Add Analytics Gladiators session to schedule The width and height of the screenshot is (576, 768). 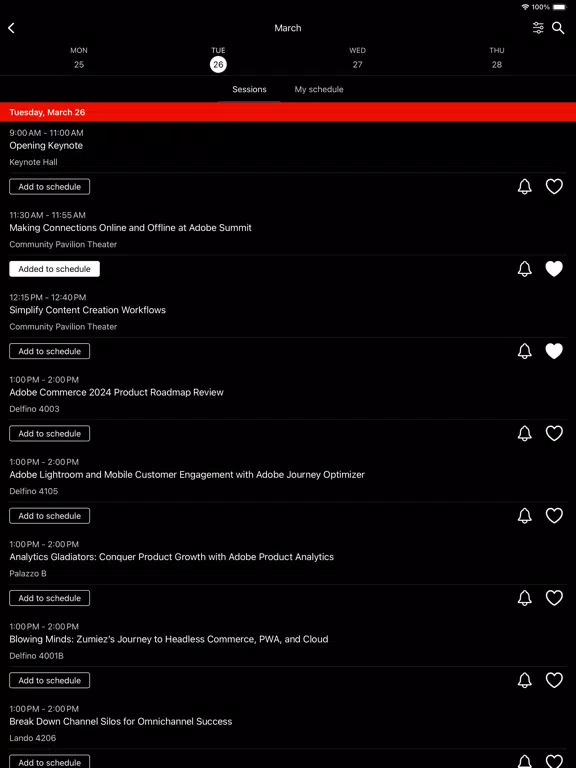(x=49, y=598)
